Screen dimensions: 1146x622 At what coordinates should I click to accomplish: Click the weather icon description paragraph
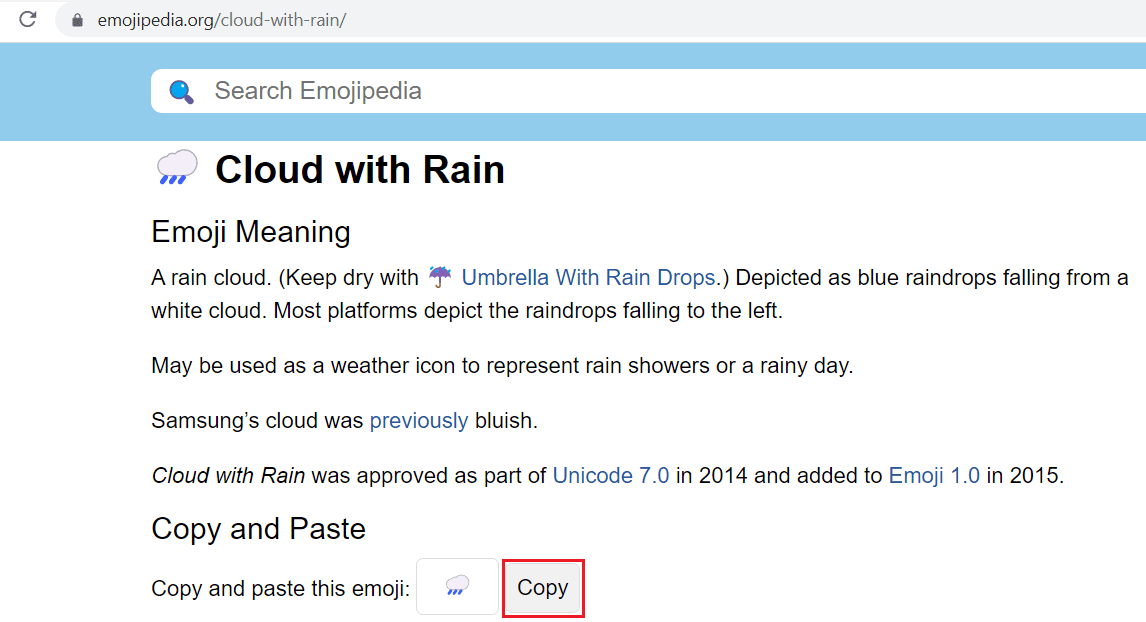[501, 365]
